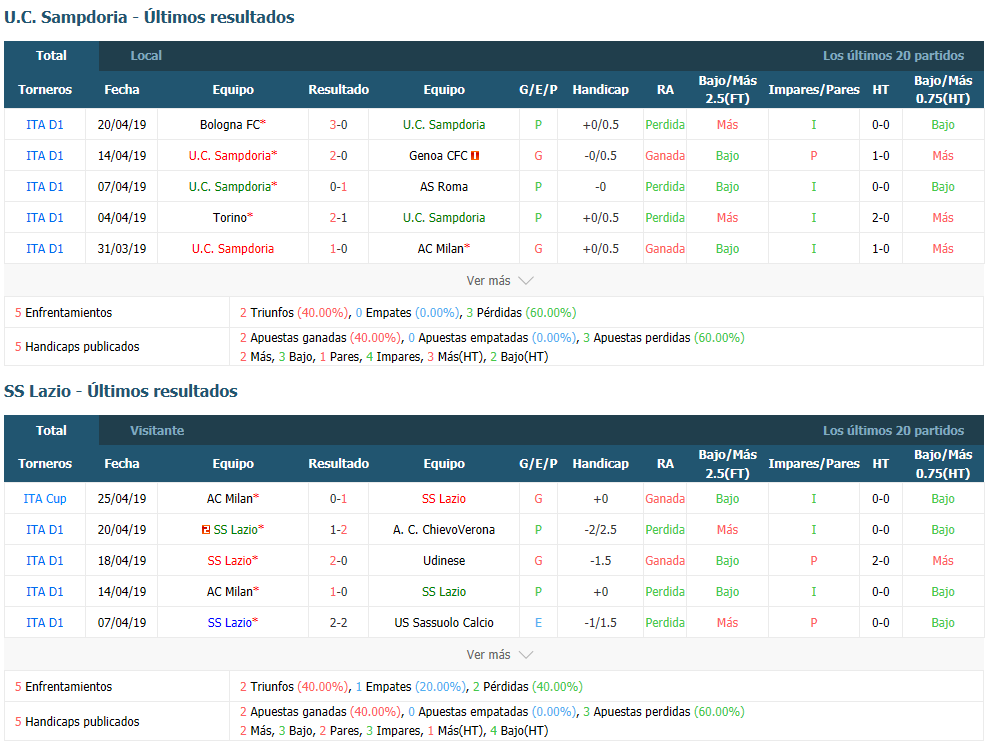This screenshot has width=995, height=747.
Task: Select Bologna FC team name
Action: point(230,125)
